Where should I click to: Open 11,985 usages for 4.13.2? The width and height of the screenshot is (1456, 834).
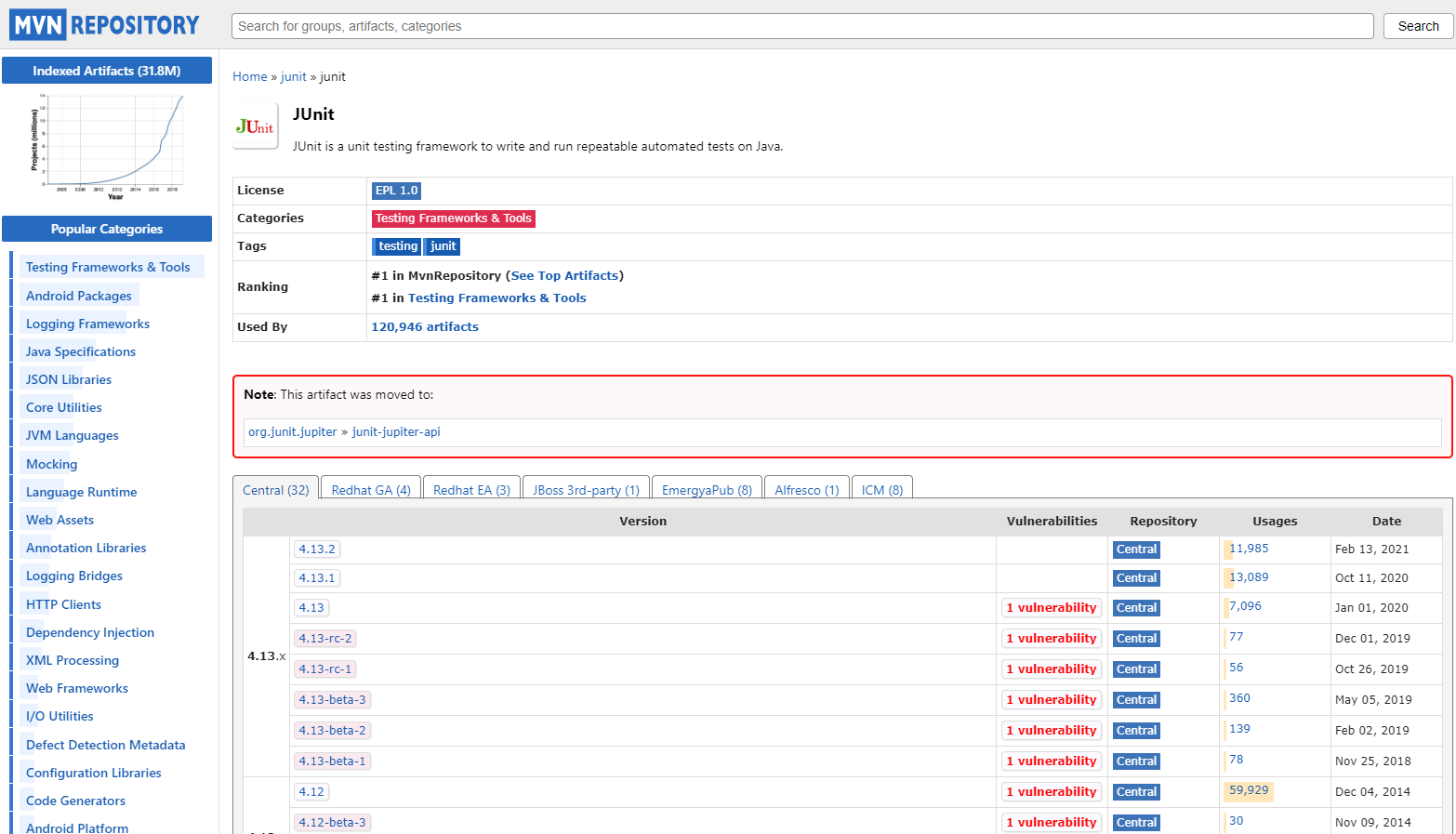pyautogui.click(x=1249, y=549)
